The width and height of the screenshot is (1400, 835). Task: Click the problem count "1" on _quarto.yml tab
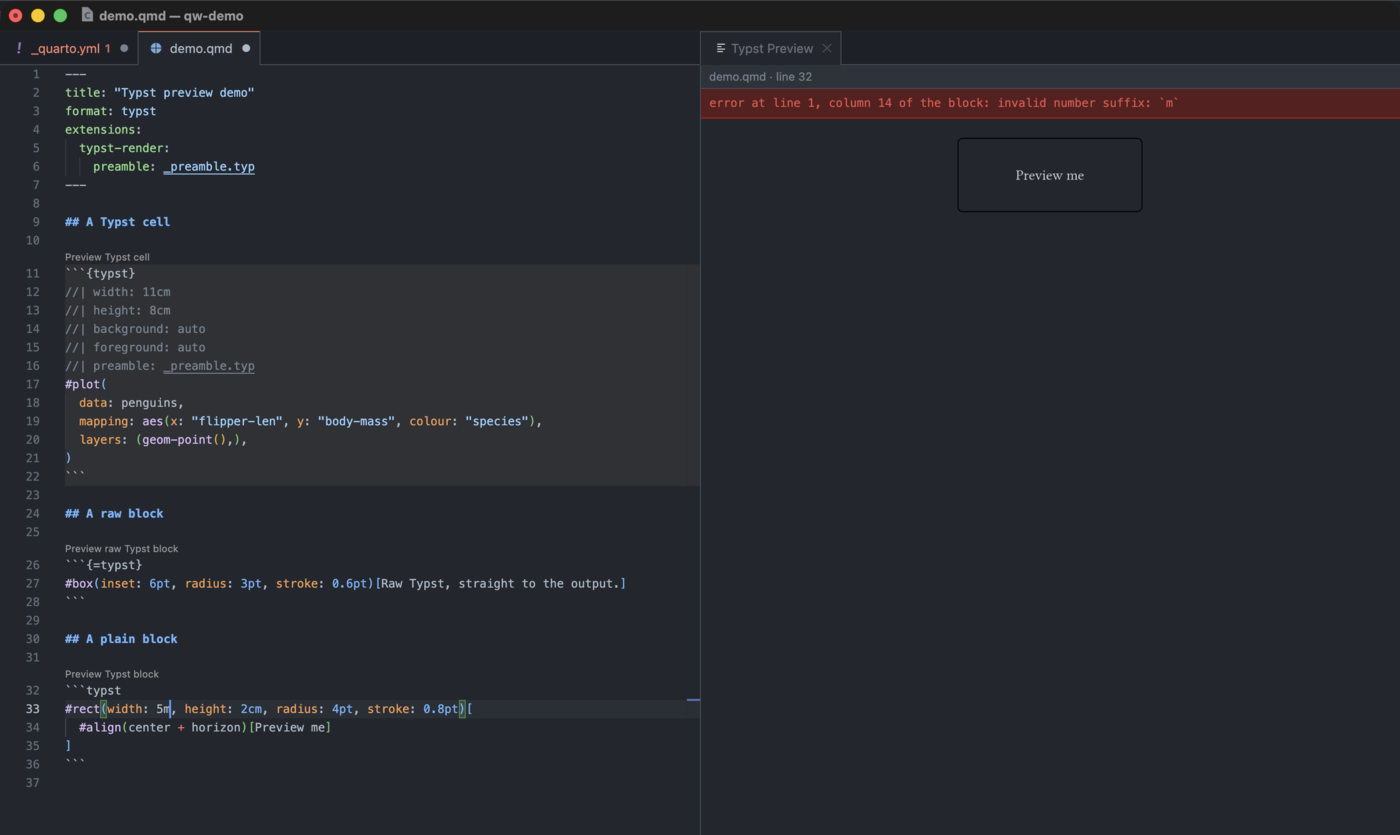coord(107,48)
